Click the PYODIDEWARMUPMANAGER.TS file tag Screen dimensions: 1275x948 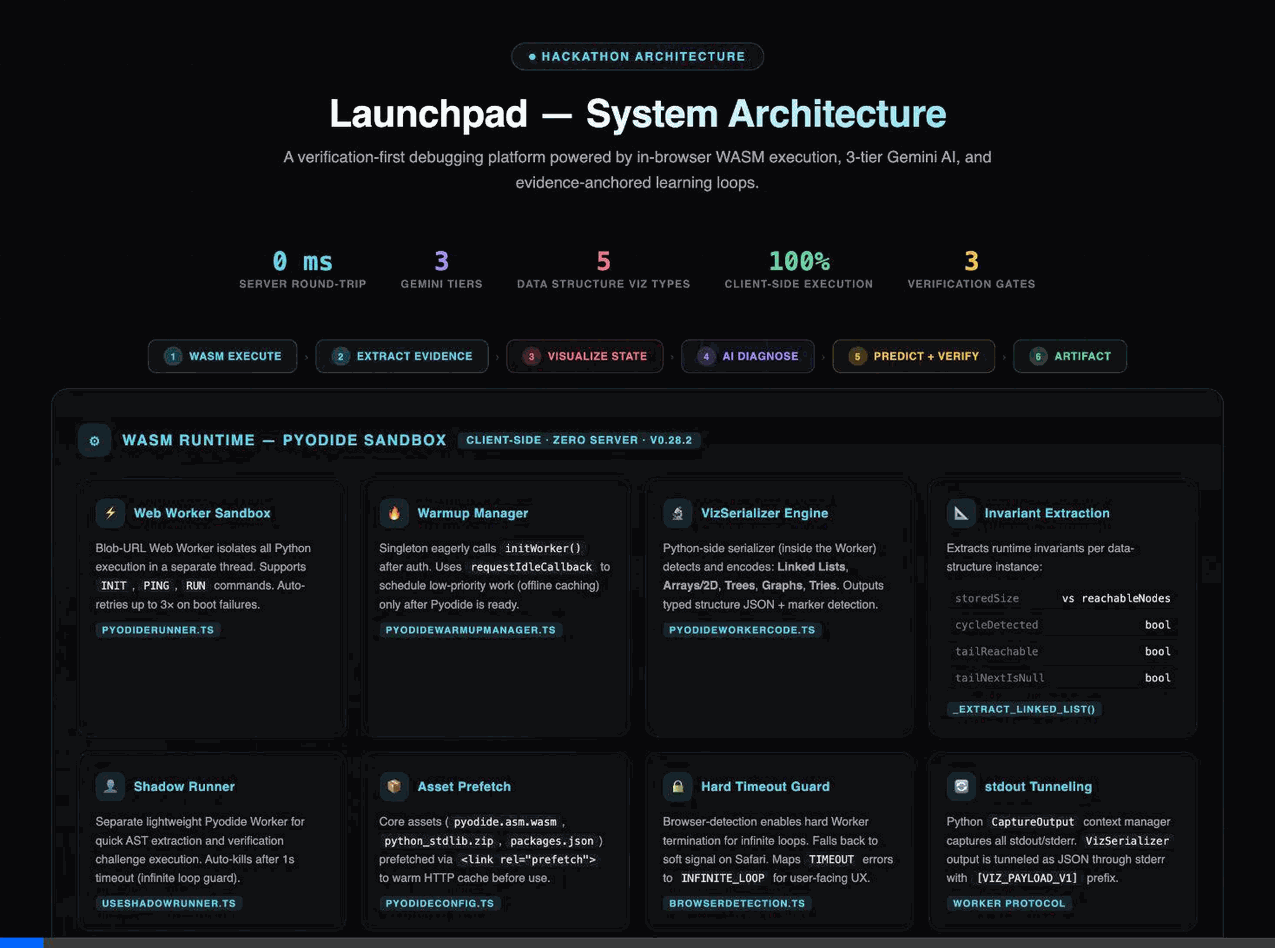point(470,630)
